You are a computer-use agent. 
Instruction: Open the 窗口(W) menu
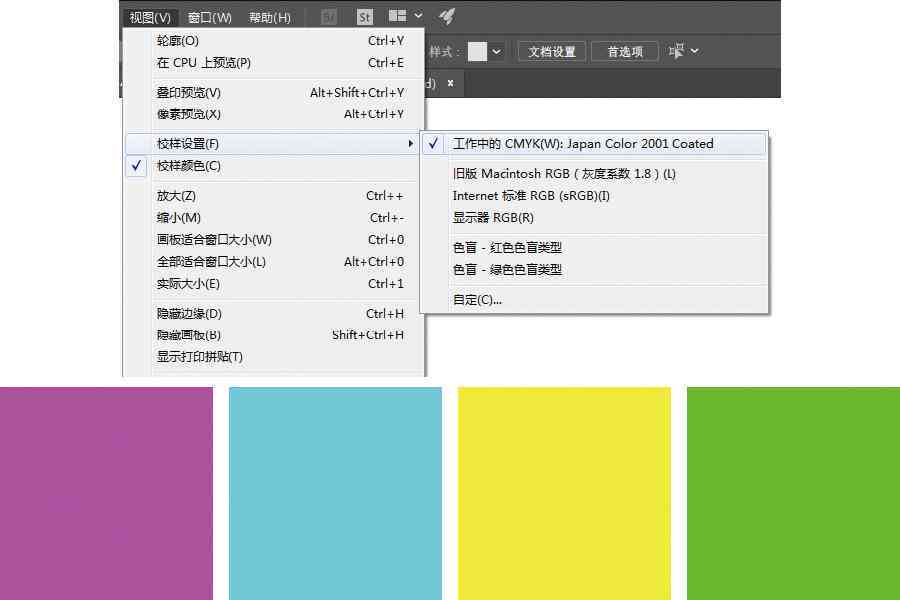coord(210,18)
